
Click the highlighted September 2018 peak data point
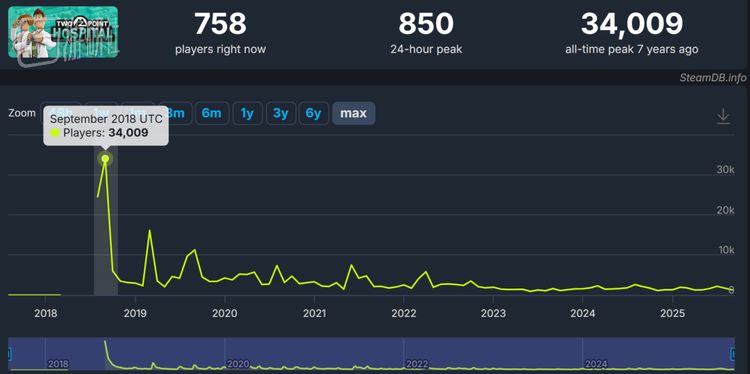coord(105,159)
